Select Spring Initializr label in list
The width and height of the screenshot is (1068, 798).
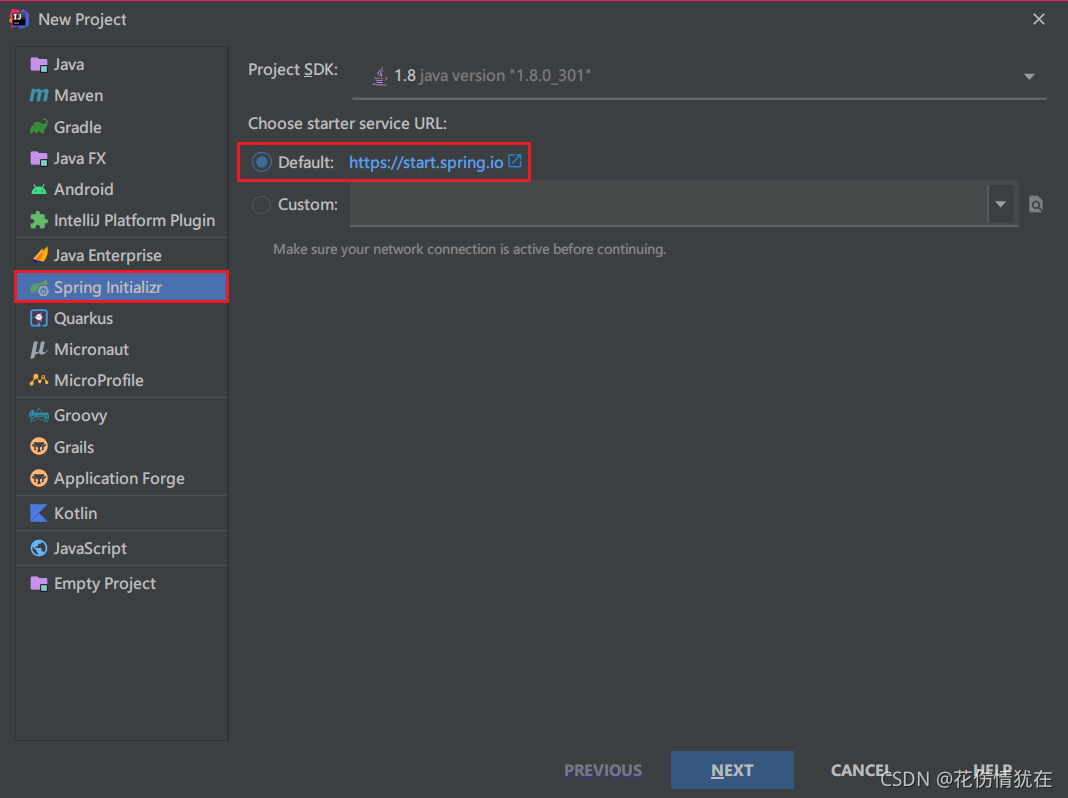(x=108, y=287)
